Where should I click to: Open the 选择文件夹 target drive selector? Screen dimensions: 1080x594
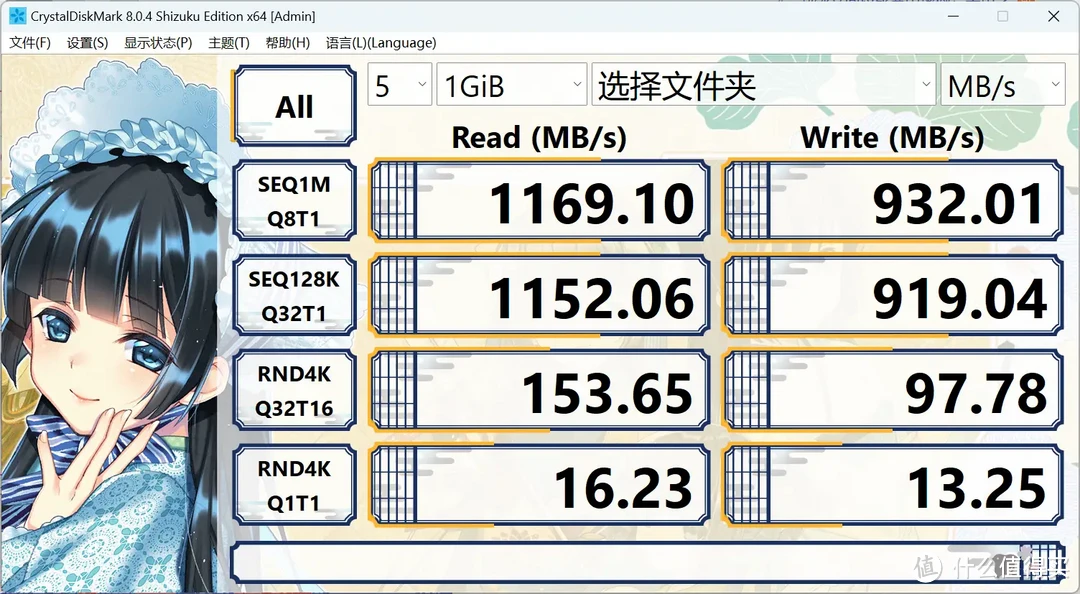point(760,85)
